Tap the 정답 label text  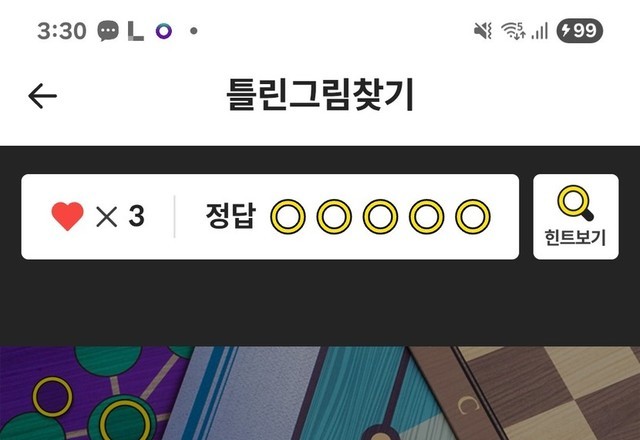tap(231, 216)
